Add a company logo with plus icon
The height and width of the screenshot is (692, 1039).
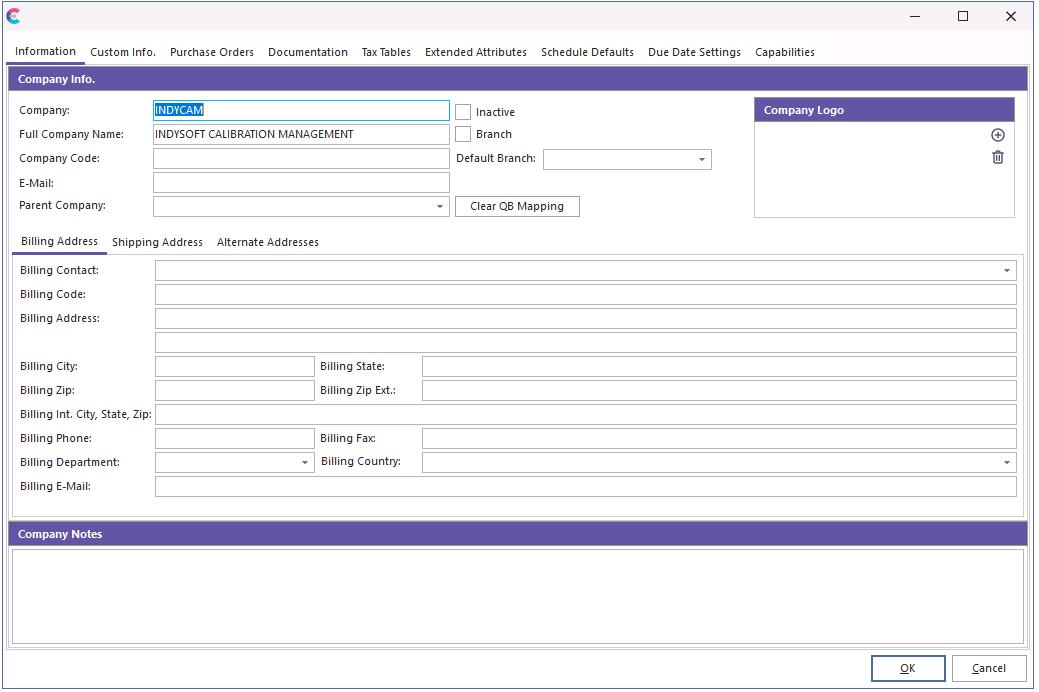(997, 135)
